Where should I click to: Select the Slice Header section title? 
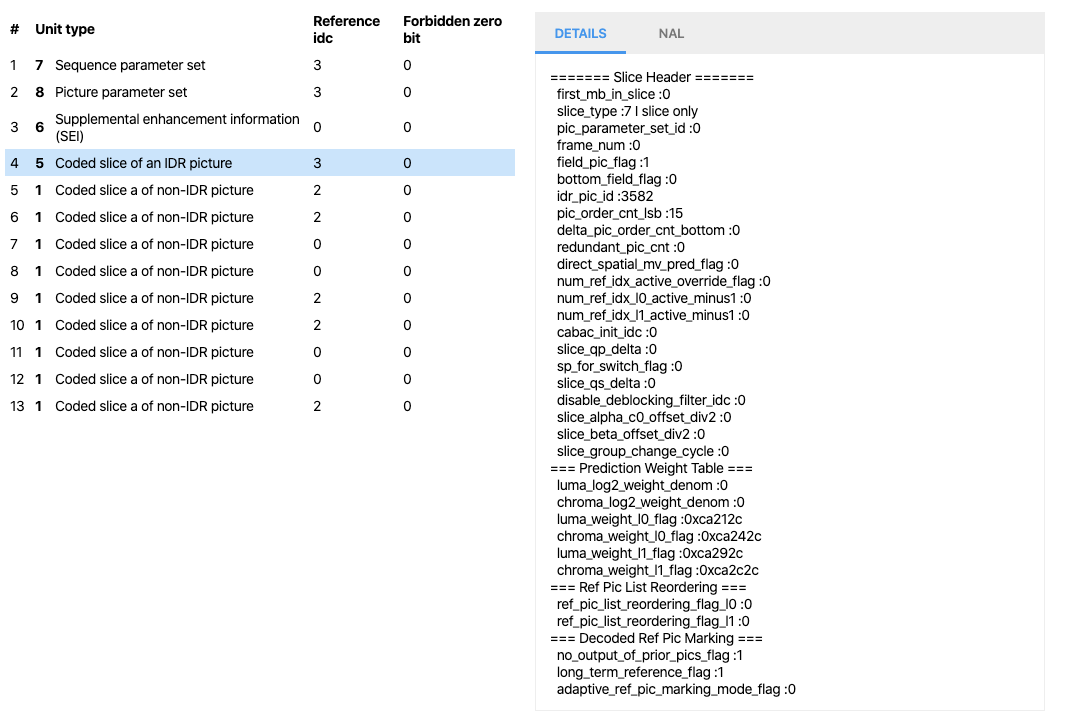(649, 77)
